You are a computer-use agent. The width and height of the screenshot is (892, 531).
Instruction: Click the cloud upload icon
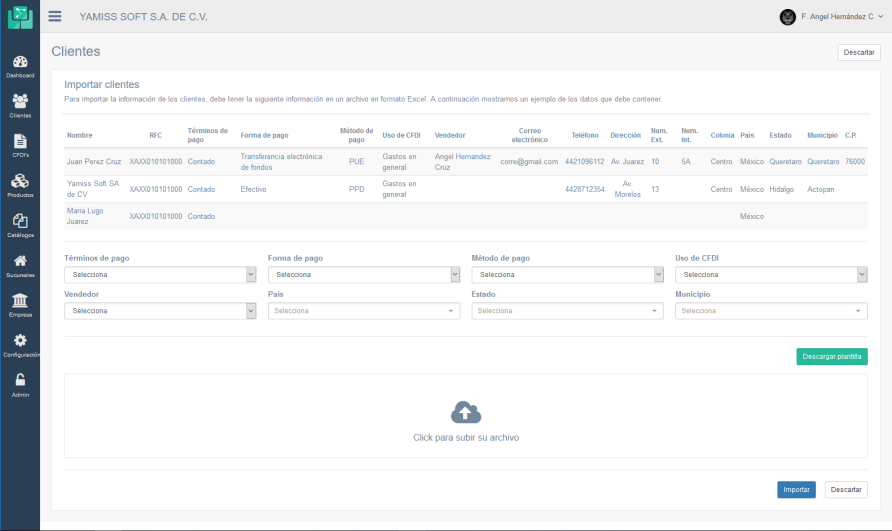click(x=466, y=412)
